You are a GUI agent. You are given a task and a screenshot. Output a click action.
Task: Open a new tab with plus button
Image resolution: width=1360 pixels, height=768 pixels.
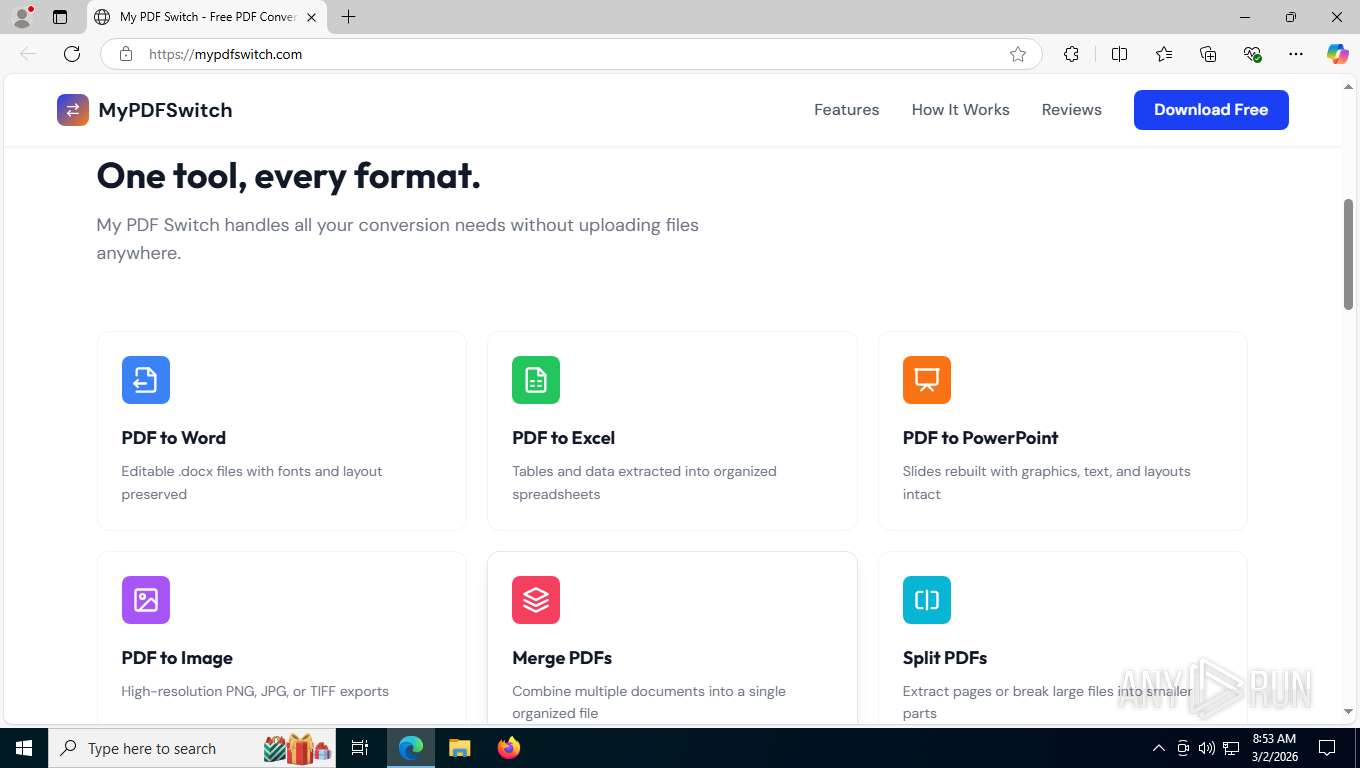click(x=348, y=17)
